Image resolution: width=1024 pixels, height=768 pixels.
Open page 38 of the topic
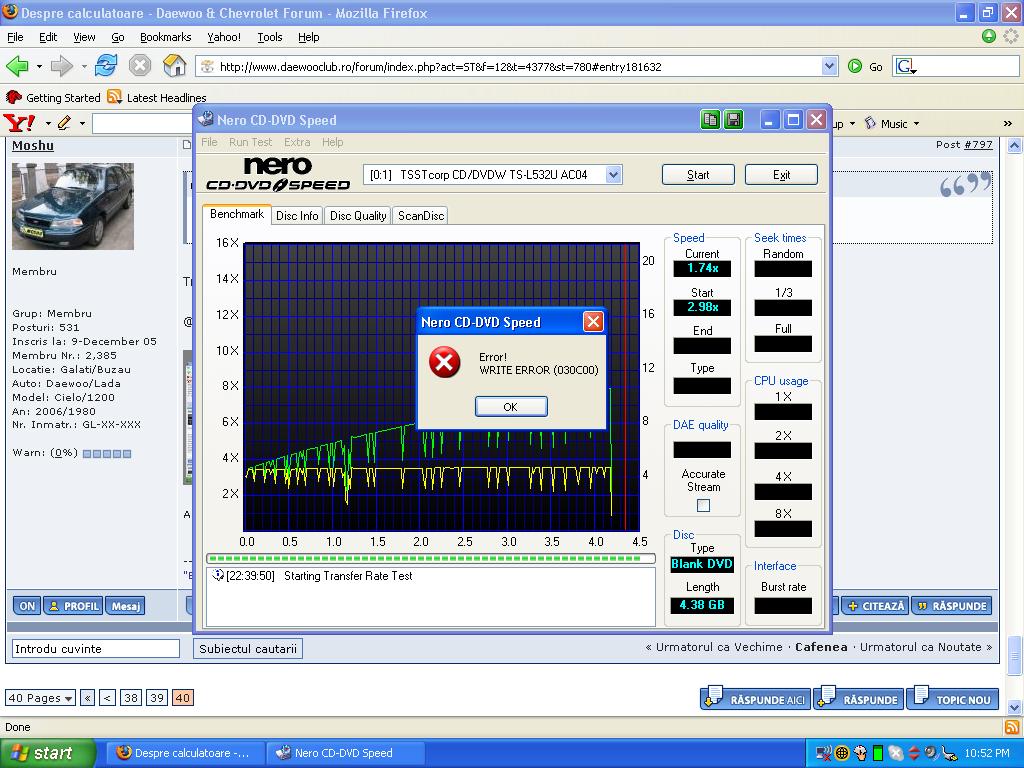(x=131, y=698)
